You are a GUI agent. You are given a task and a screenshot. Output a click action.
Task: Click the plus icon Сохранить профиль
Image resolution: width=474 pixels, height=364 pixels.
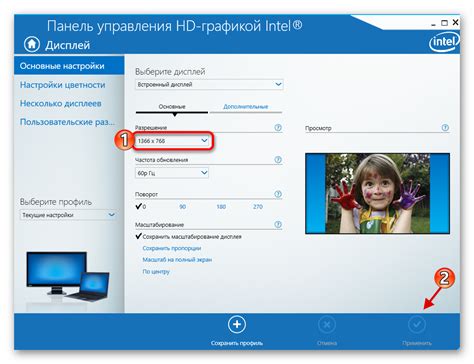(237, 324)
